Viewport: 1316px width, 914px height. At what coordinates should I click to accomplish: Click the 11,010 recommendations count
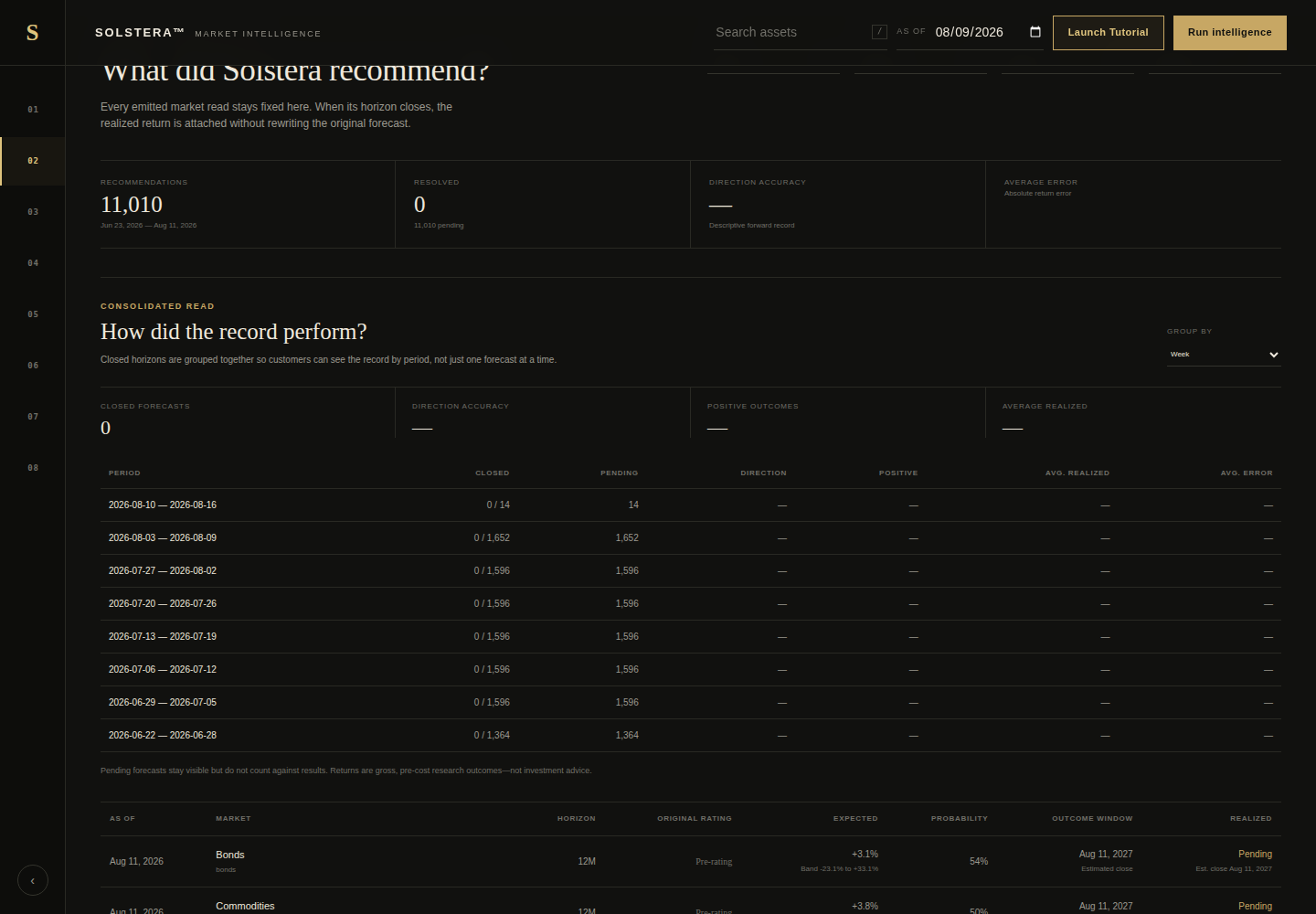[132, 205]
